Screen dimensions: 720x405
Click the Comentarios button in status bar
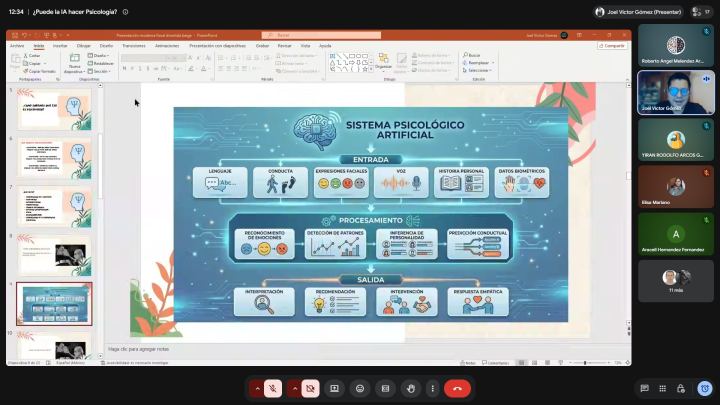tap(495, 363)
